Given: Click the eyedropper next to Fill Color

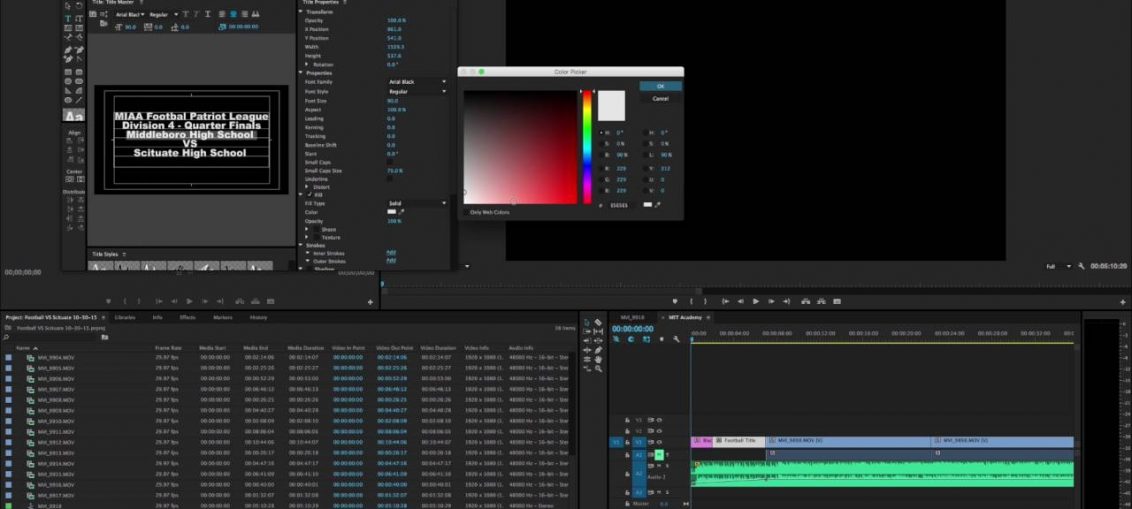Looking at the screenshot, I should 401,212.
